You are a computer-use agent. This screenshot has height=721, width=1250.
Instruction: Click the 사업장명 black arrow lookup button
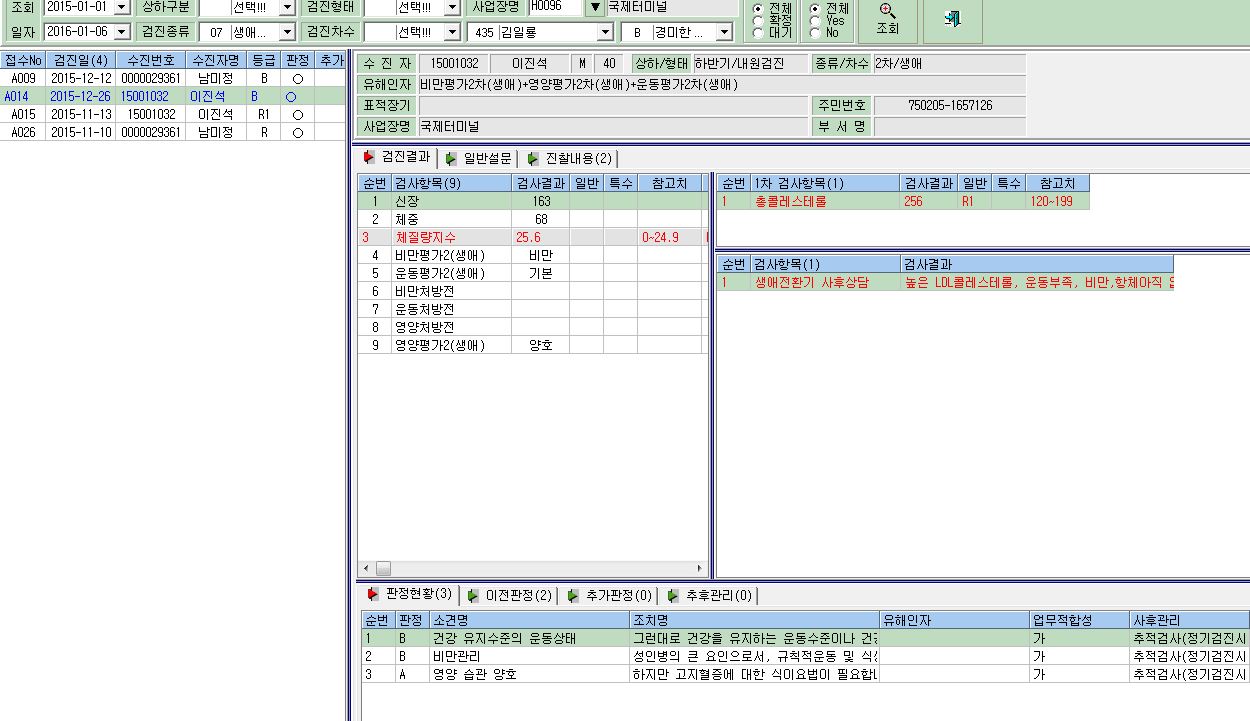595,7
